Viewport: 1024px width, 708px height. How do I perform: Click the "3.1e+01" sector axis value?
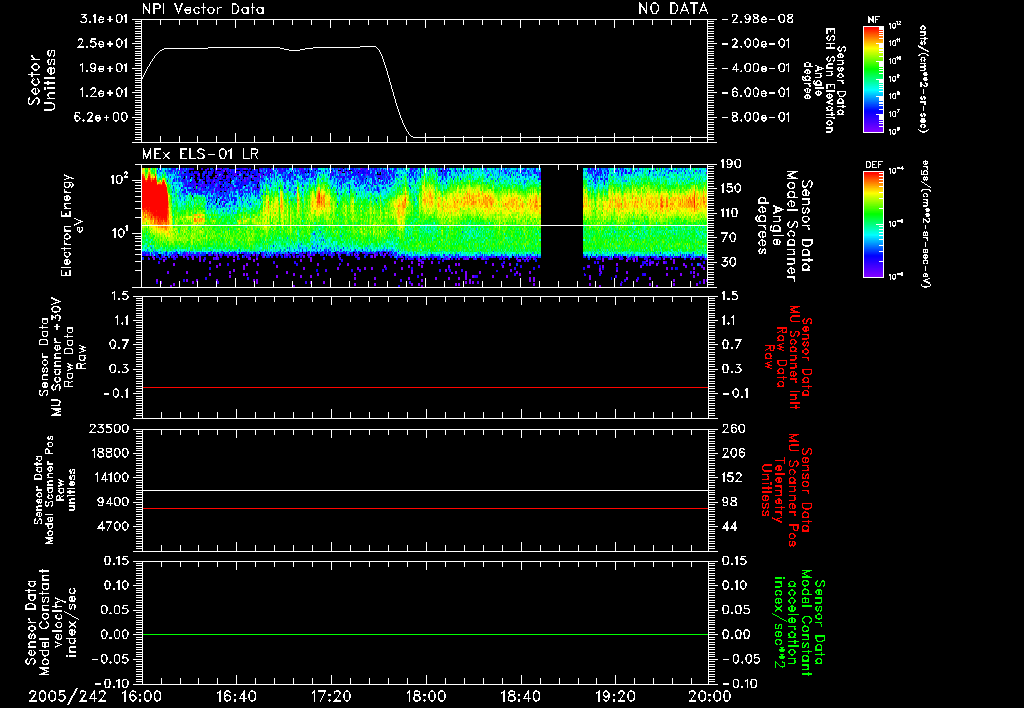(x=103, y=18)
